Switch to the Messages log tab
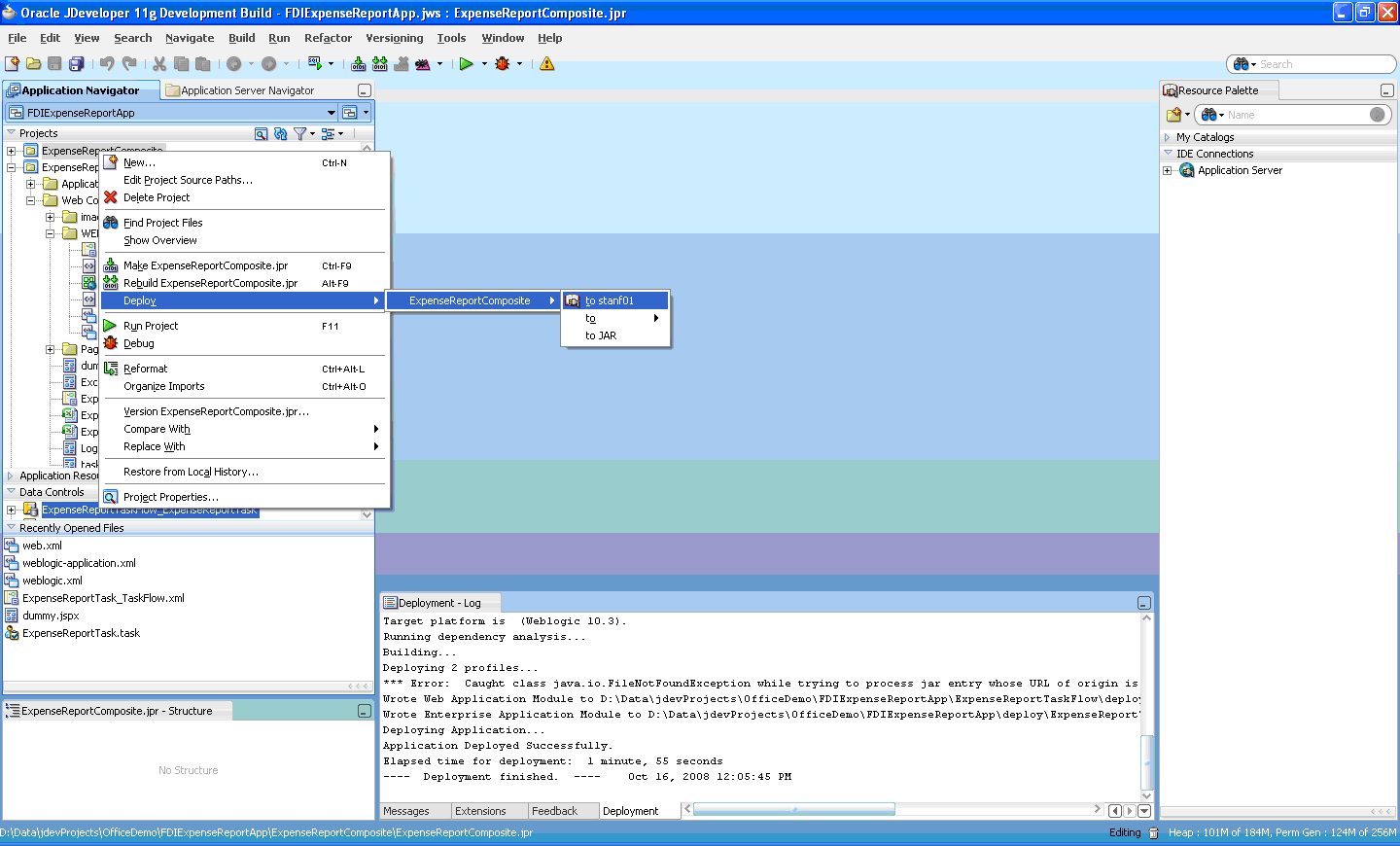Screen dimensions: 1400x846 tap(406, 811)
